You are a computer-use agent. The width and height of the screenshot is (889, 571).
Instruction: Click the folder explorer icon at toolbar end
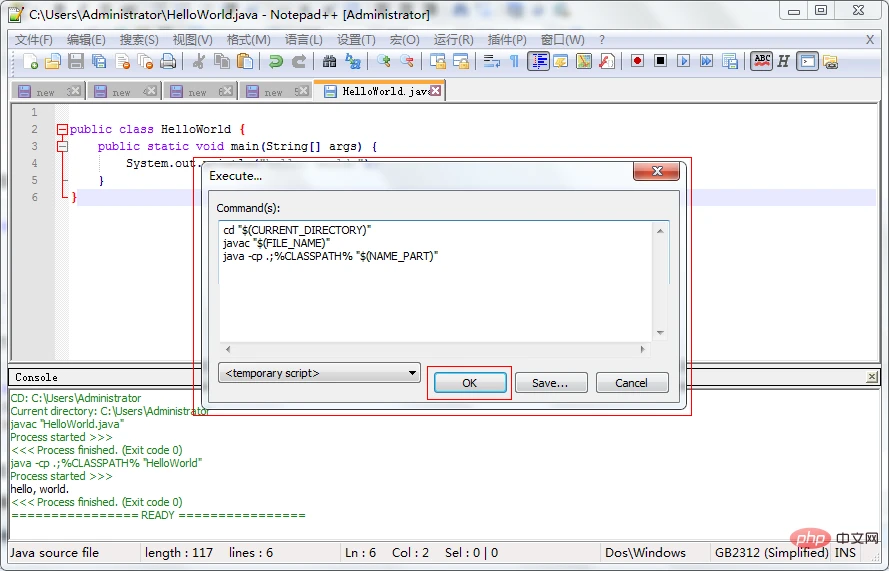(x=831, y=61)
